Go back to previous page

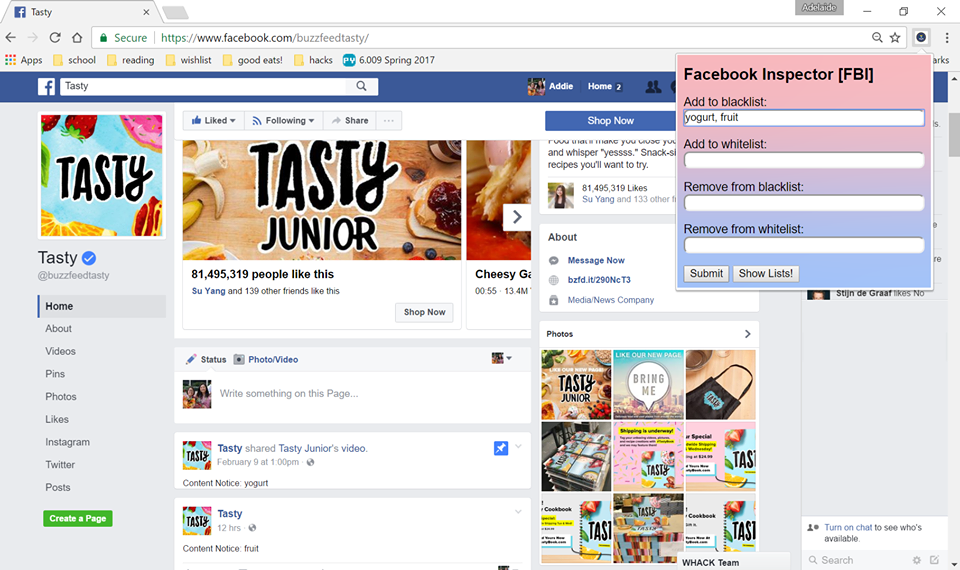coord(10,37)
